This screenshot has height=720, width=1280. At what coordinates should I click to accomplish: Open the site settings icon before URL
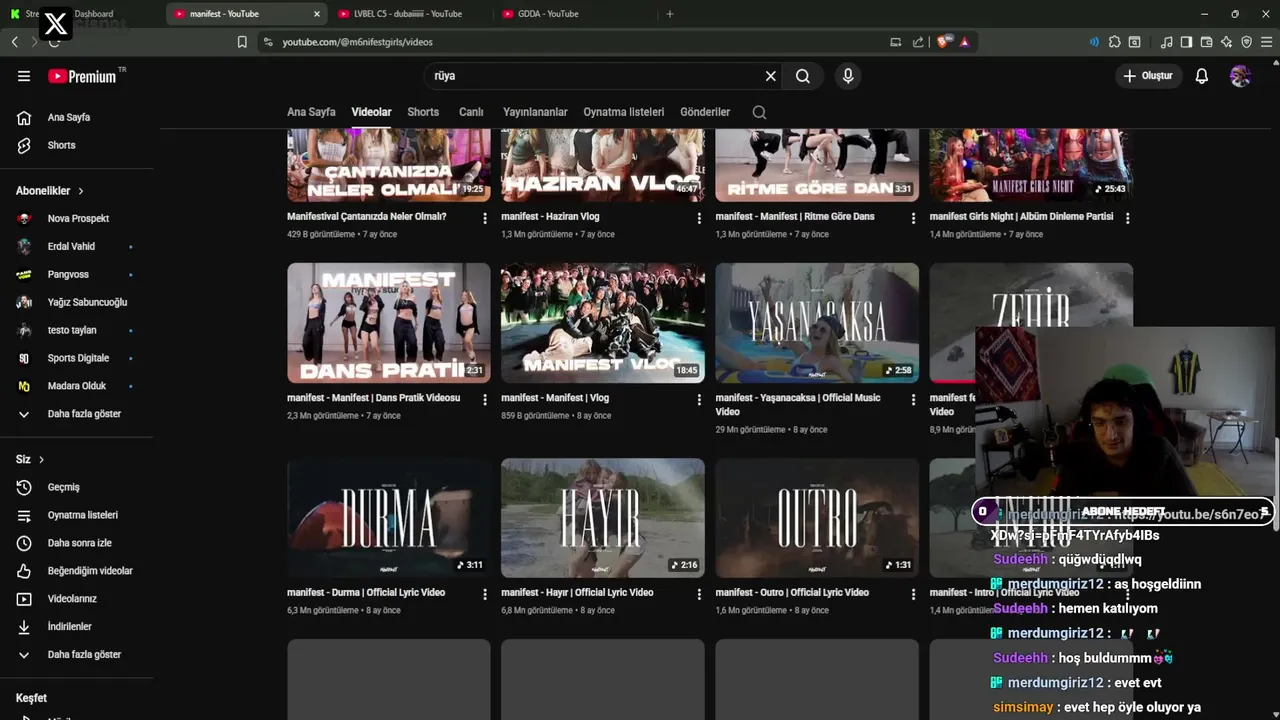click(267, 42)
